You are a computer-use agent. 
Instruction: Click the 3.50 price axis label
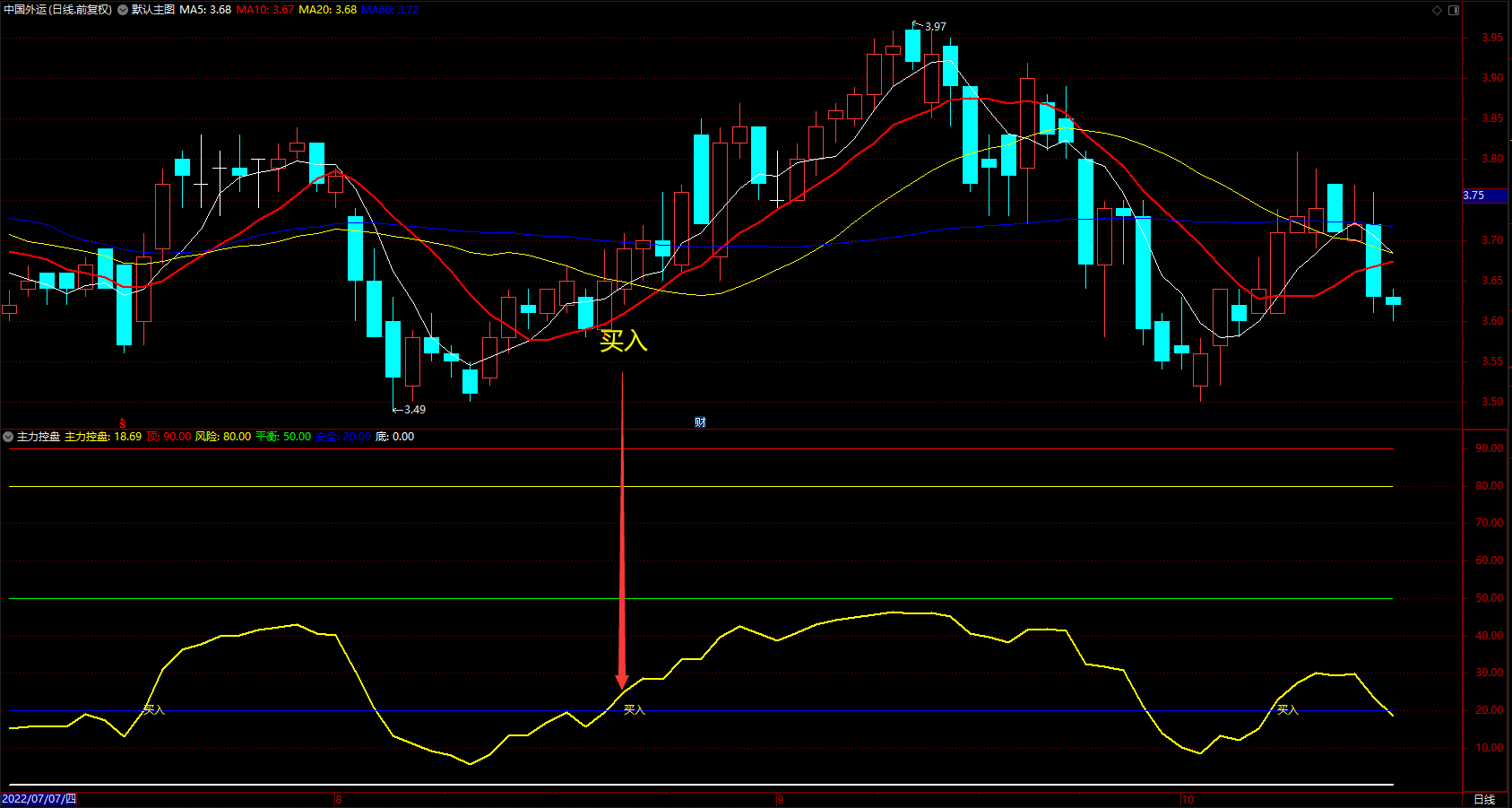pyautogui.click(x=1492, y=402)
